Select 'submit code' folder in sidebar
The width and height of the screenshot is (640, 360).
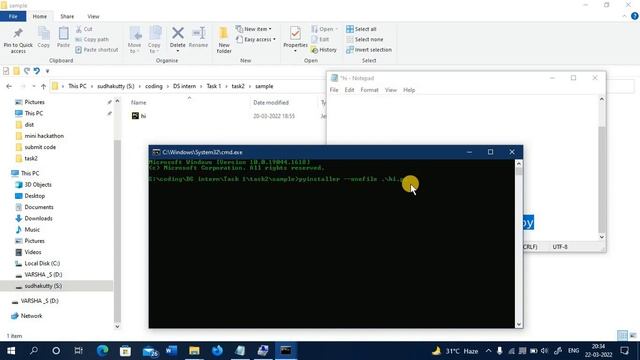tap(40, 147)
